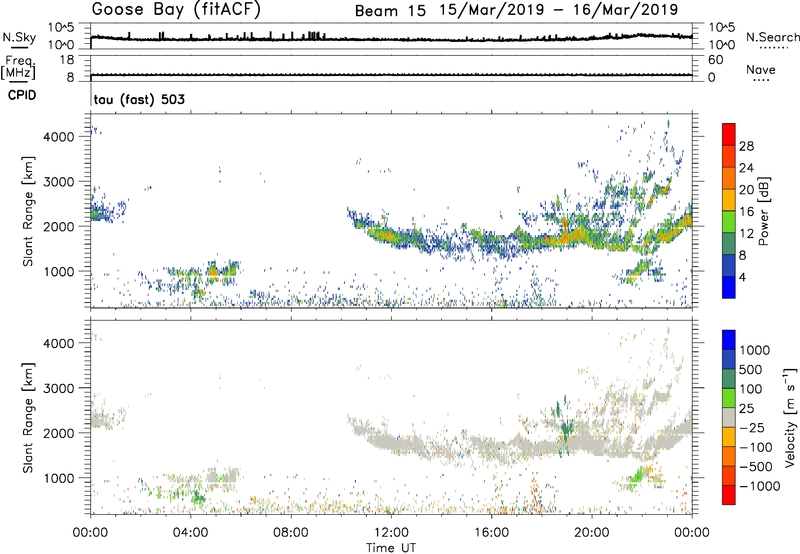The image size is (800, 554).
Task: Click the "60" Nave axis tick label
Action: click(x=715, y=60)
